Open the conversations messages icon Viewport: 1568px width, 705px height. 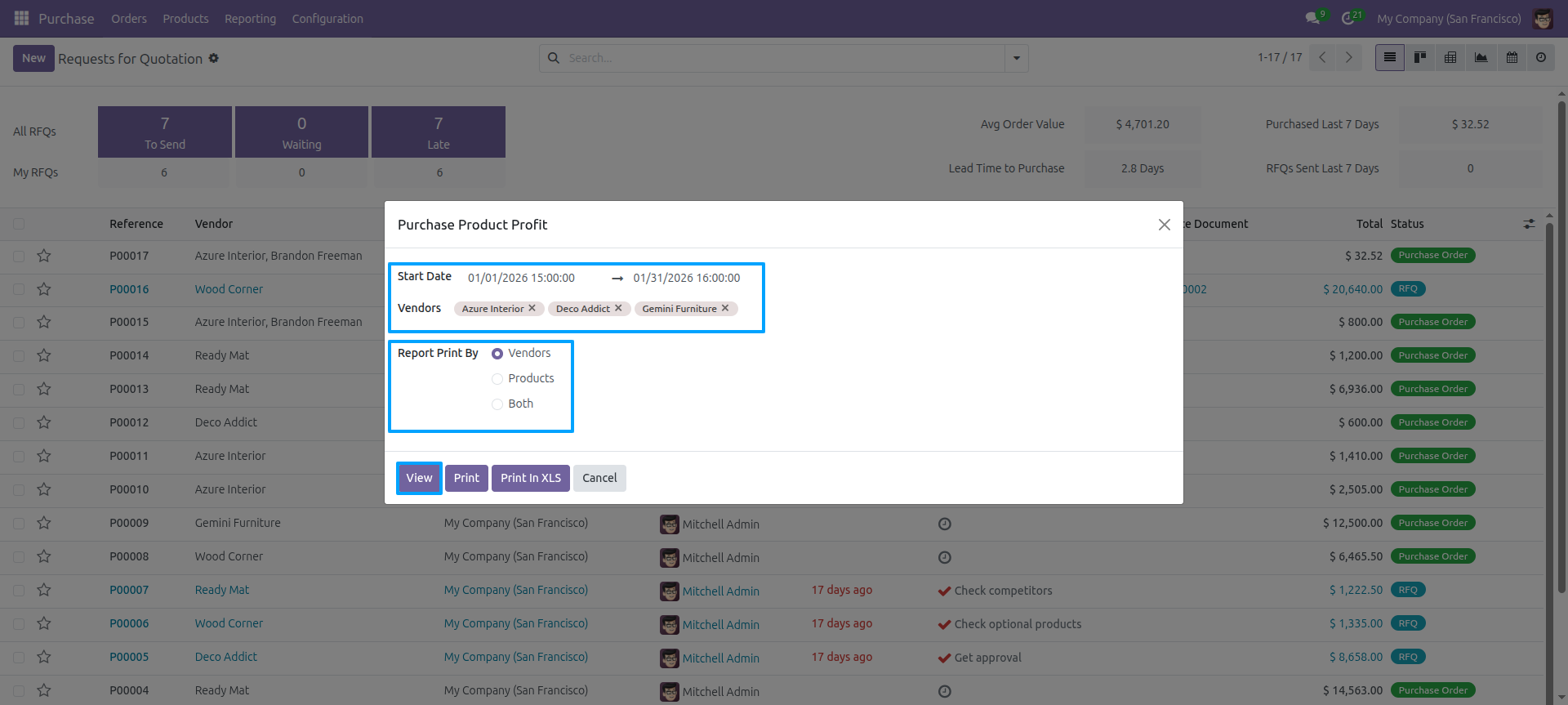point(1313,18)
